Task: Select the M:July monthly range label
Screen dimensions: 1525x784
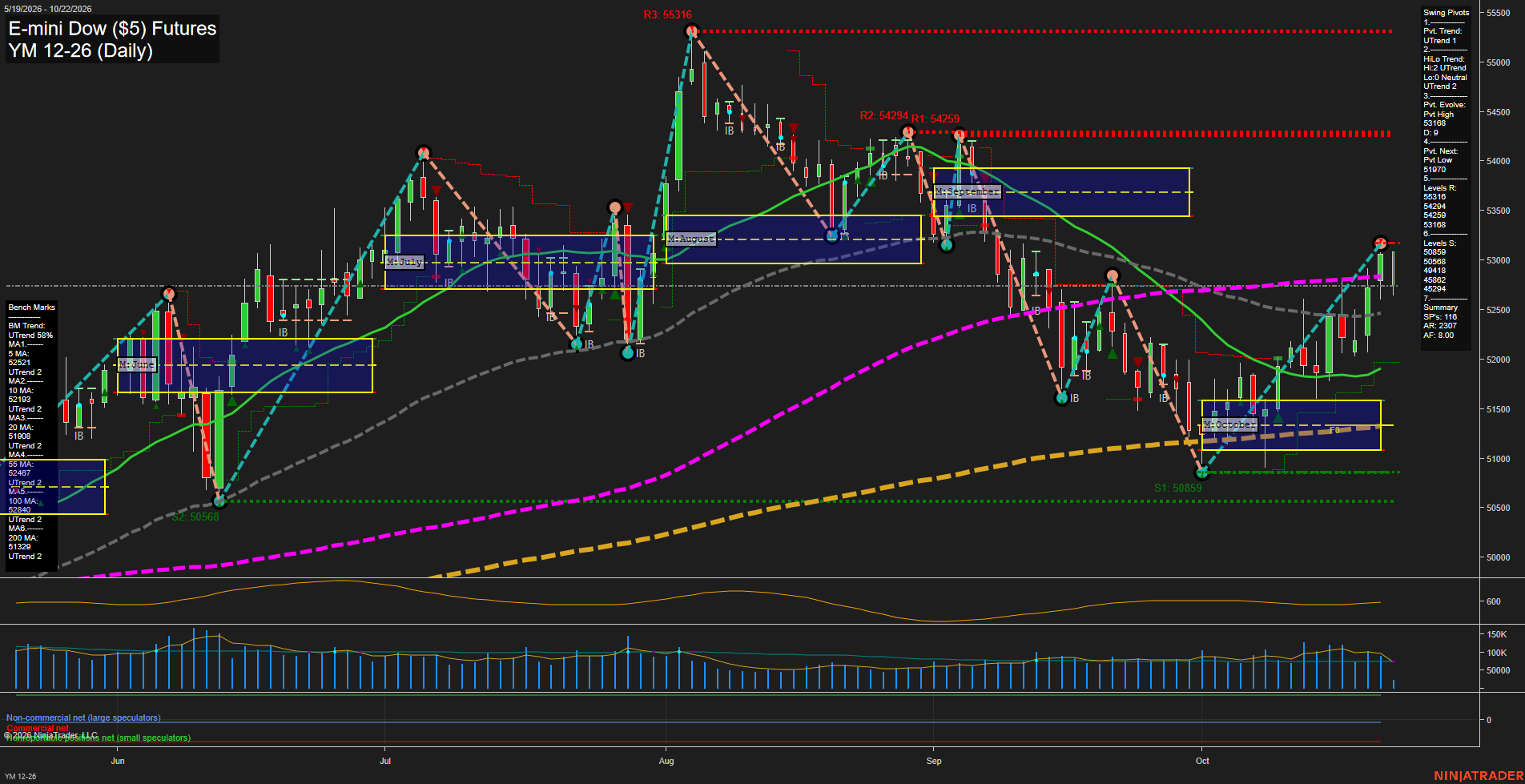Action: click(404, 262)
